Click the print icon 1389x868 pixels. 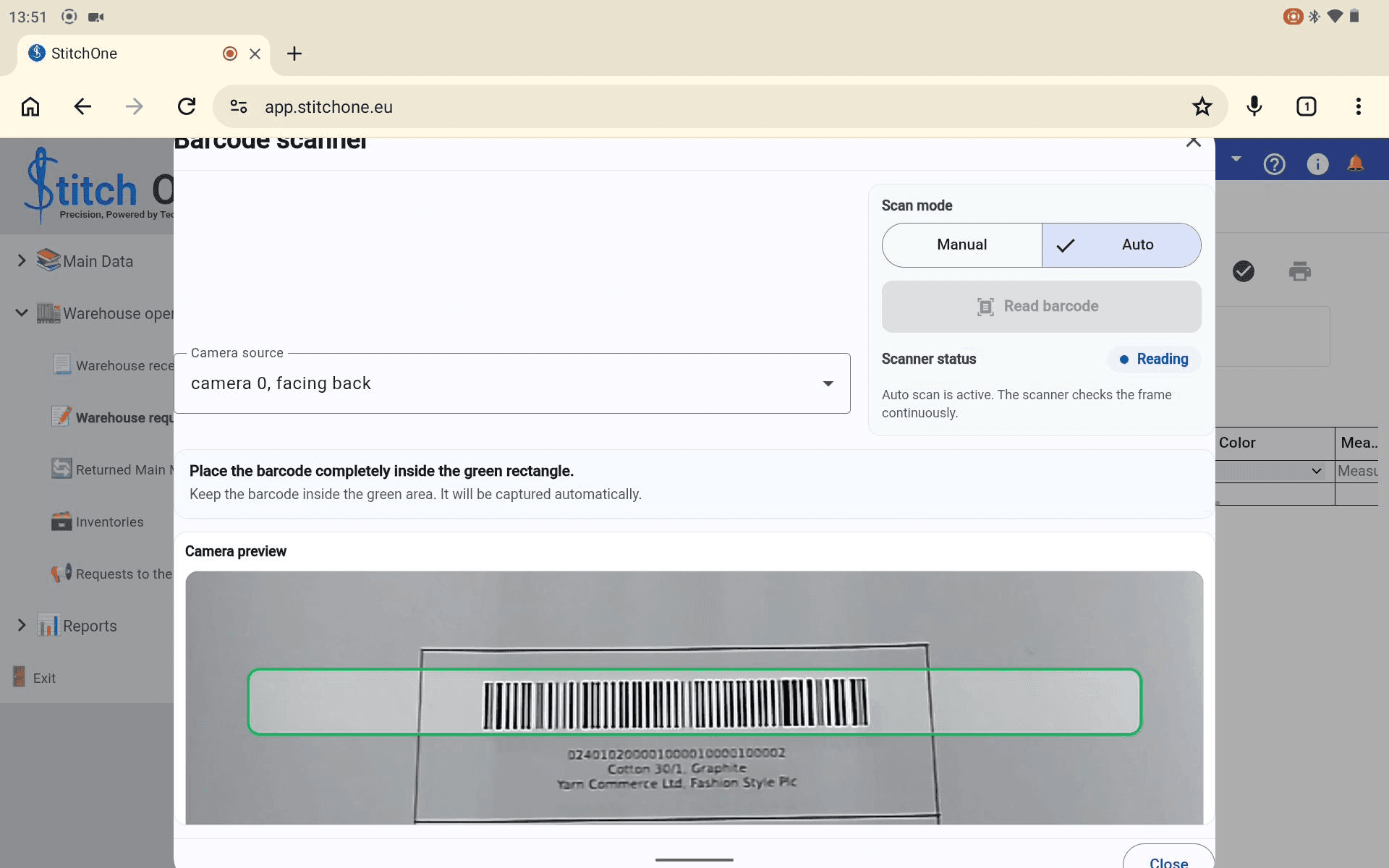pyautogui.click(x=1300, y=271)
